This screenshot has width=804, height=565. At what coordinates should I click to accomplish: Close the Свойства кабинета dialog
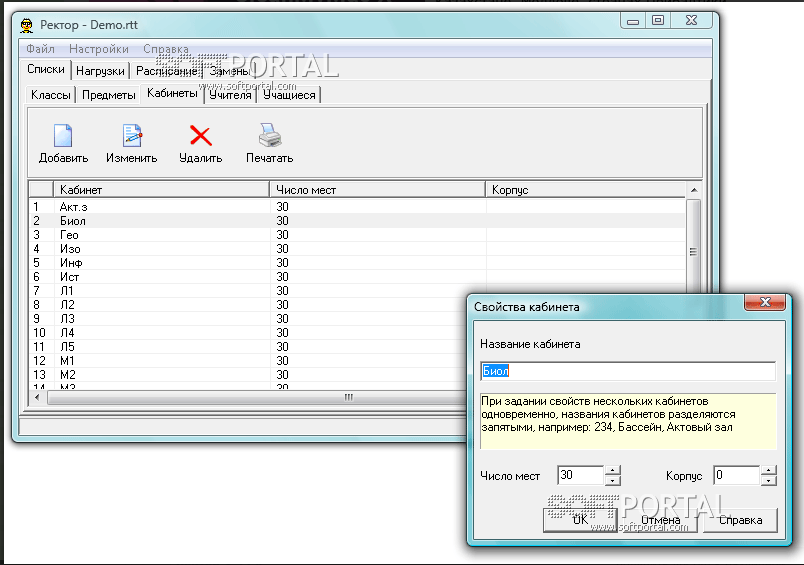coord(765,302)
